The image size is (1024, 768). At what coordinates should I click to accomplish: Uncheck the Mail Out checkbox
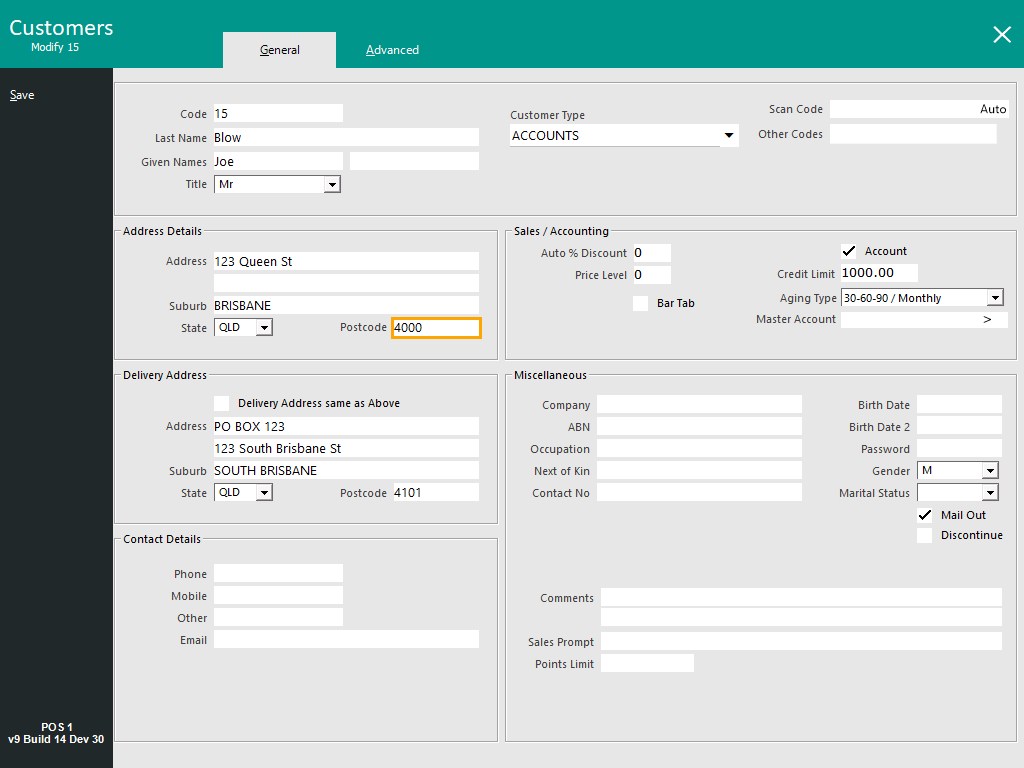pos(925,515)
